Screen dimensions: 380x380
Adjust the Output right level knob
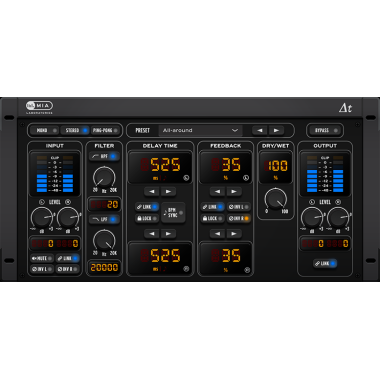pyautogui.click(x=338, y=218)
